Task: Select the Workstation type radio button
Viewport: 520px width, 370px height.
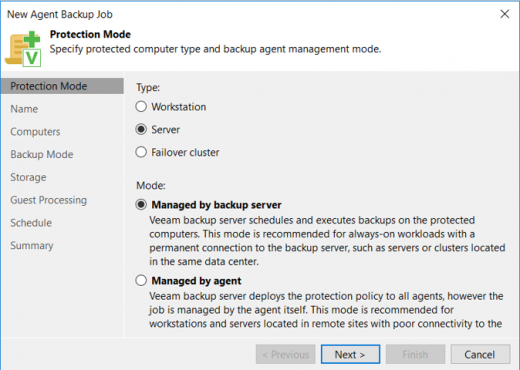Action: coord(141,107)
